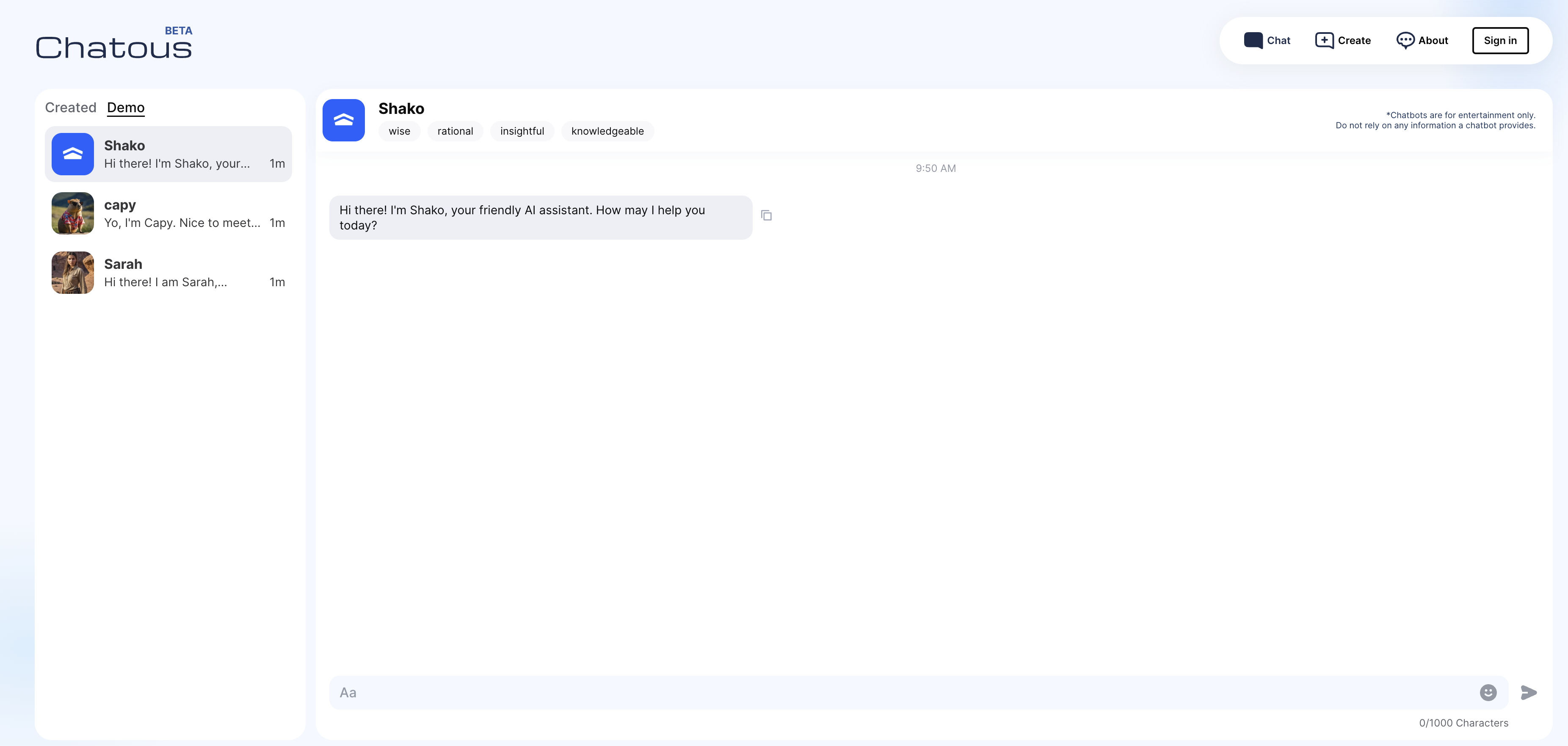This screenshot has height=746, width=1568.
Task: Copy Shako's greeting message
Action: (x=766, y=215)
